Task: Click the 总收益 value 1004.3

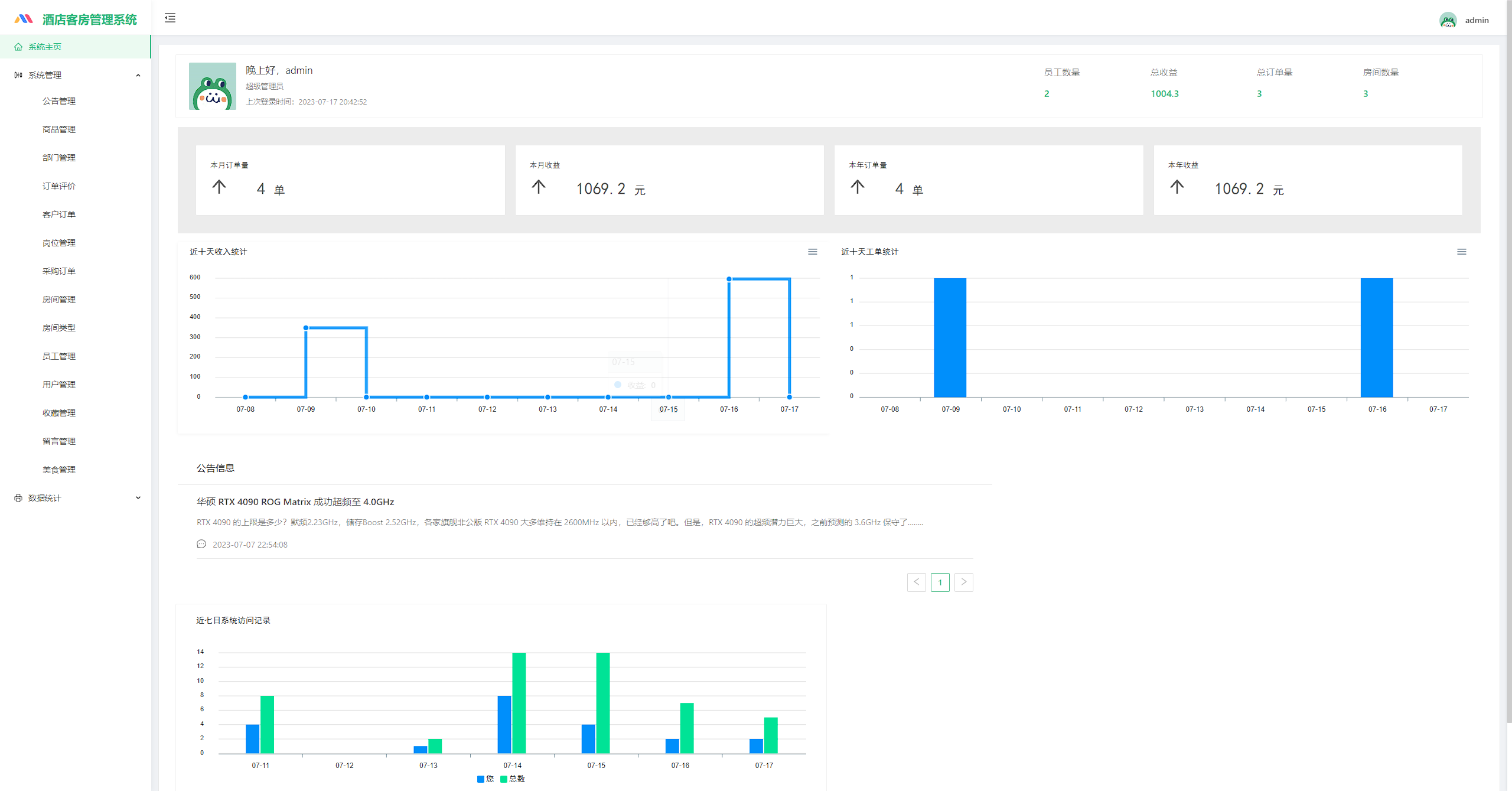Action: coord(1165,93)
